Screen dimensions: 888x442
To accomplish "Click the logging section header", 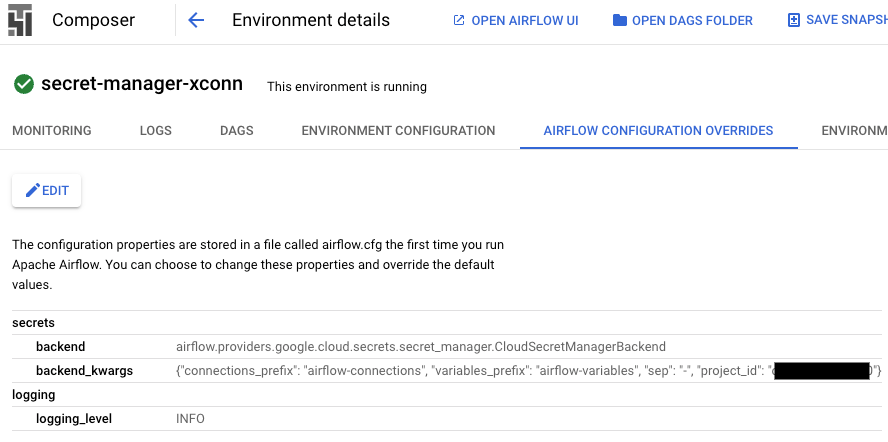I will (34, 394).
